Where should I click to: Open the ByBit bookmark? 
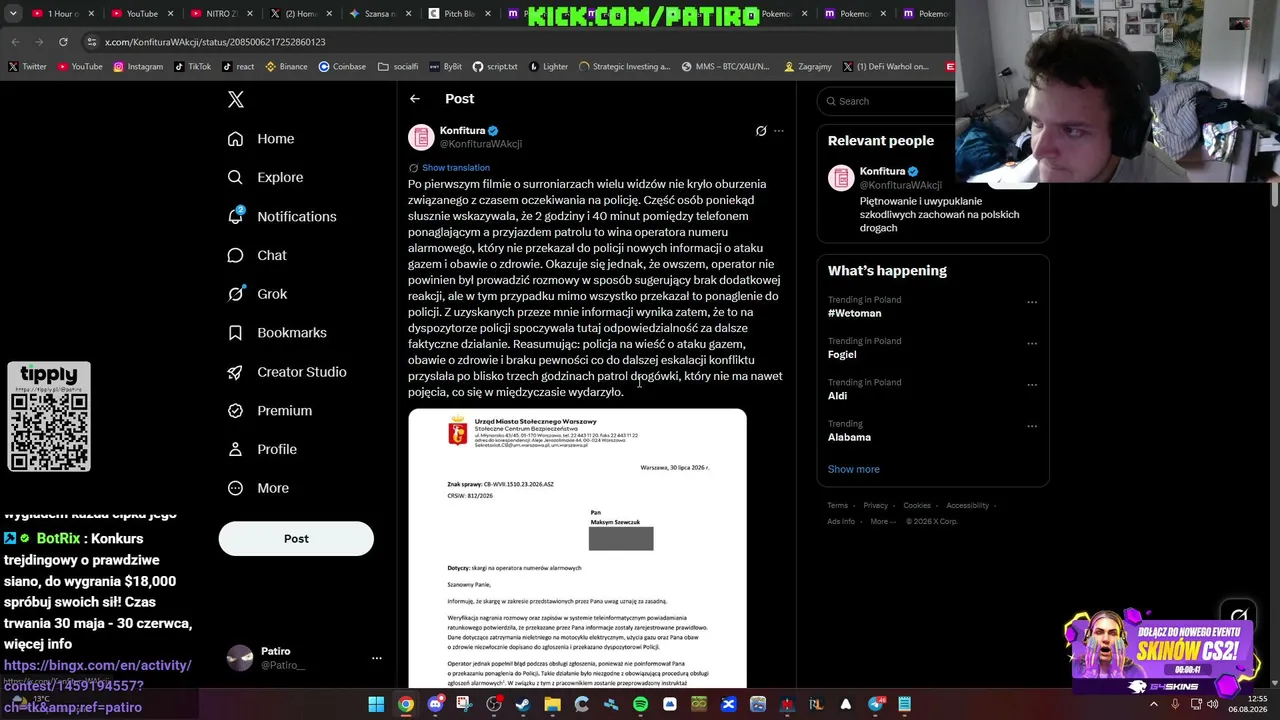(446, 67)
